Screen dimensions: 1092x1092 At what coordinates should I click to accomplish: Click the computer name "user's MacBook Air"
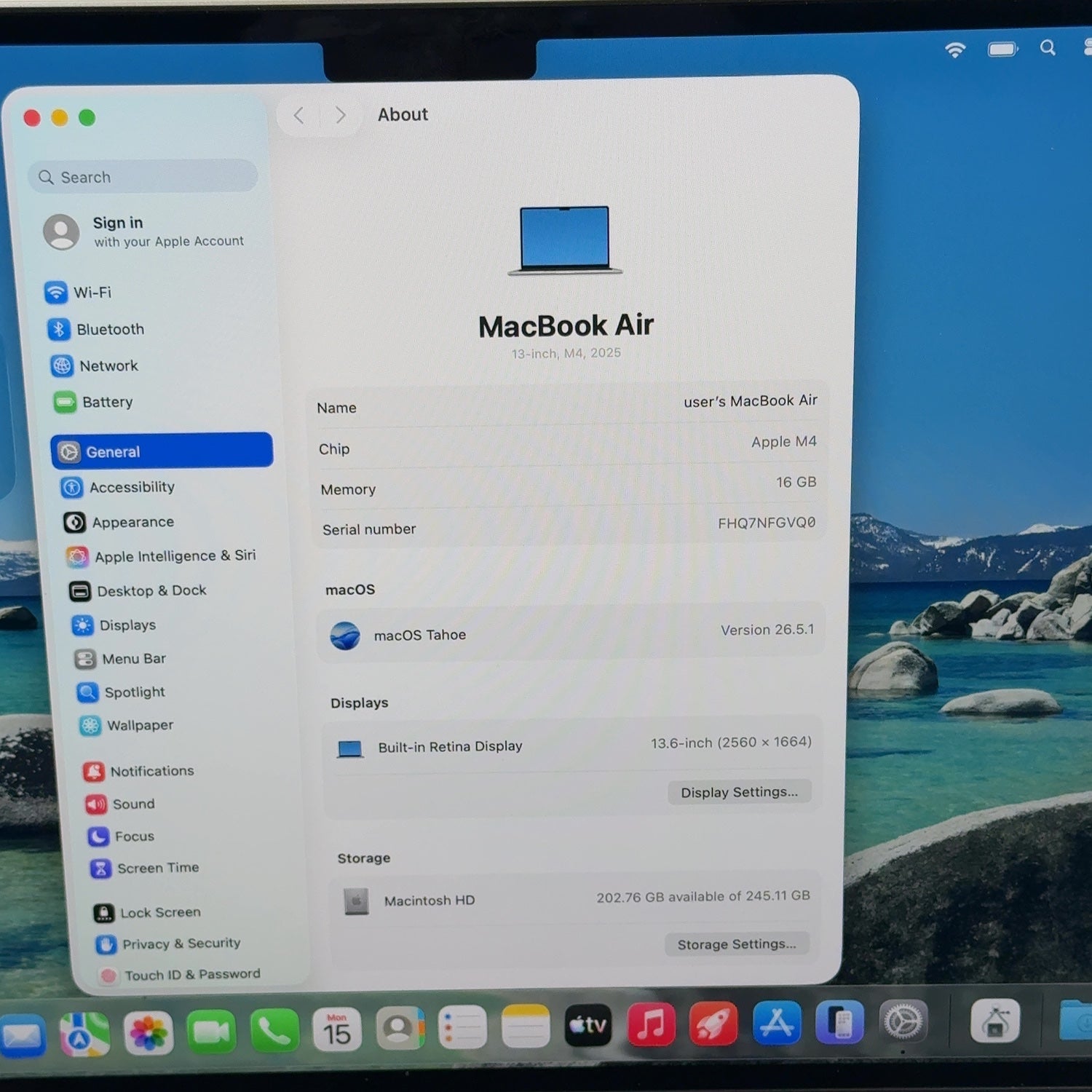pos(751,401)
